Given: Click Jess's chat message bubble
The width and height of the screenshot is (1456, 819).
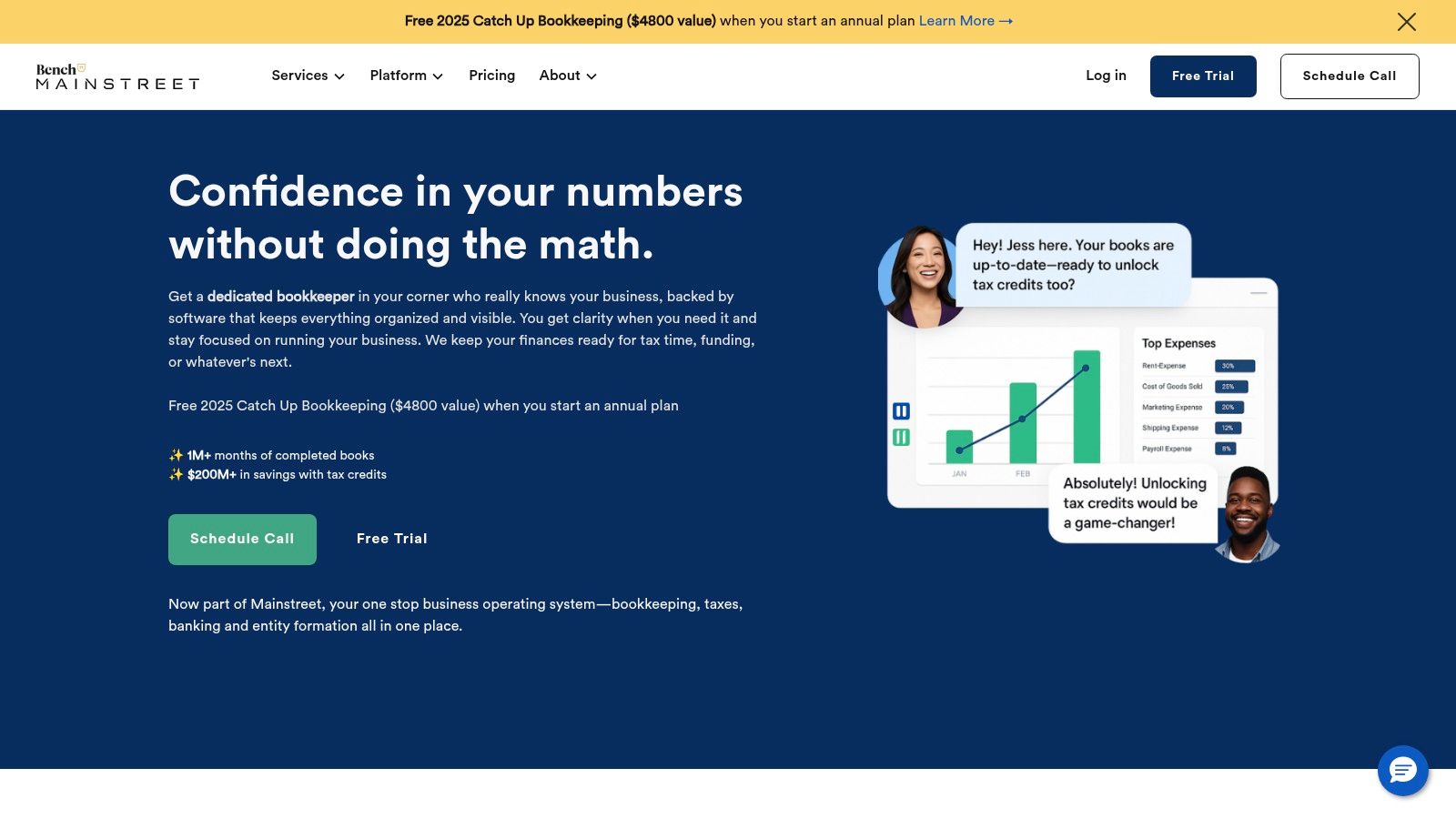Looking at the screenshot, I should coord(1073,265).
